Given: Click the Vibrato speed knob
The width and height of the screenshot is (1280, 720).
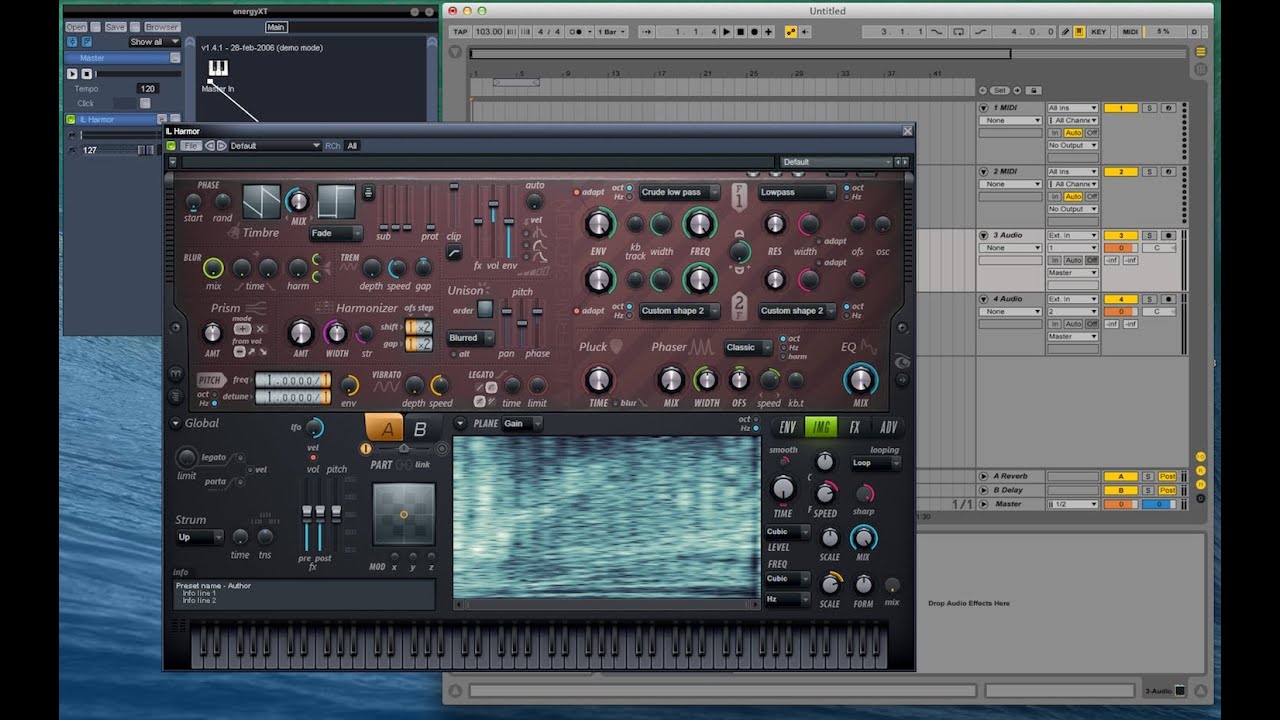Looking at the screenshot, I should coord(440,385).
